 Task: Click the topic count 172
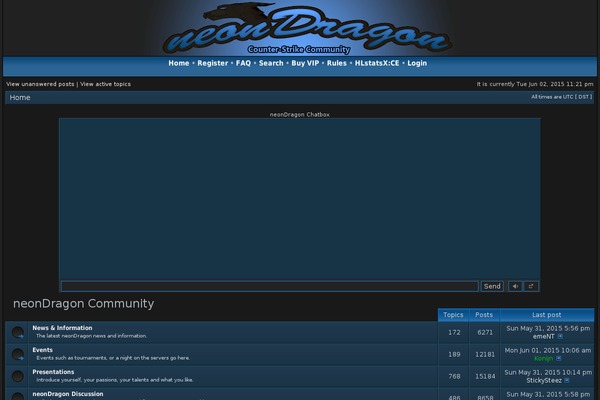point(454,333)
